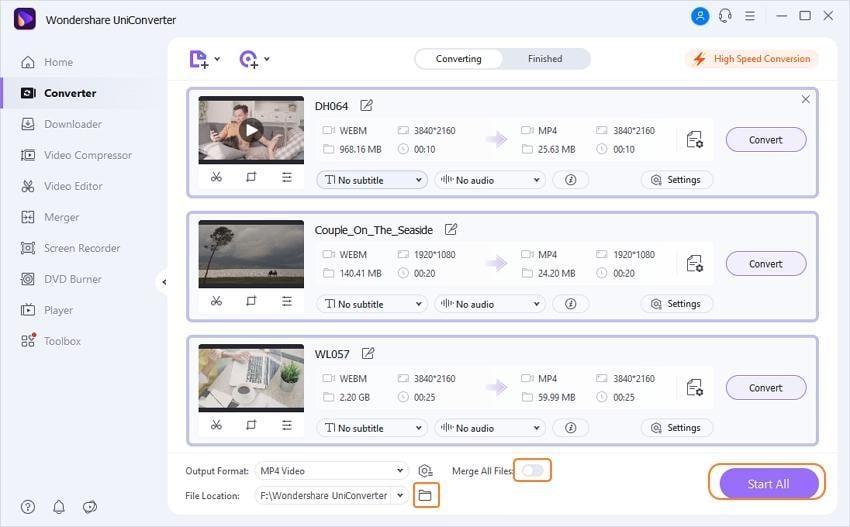Convert the DH064 file
850x527 pixels.
point(765,140)
